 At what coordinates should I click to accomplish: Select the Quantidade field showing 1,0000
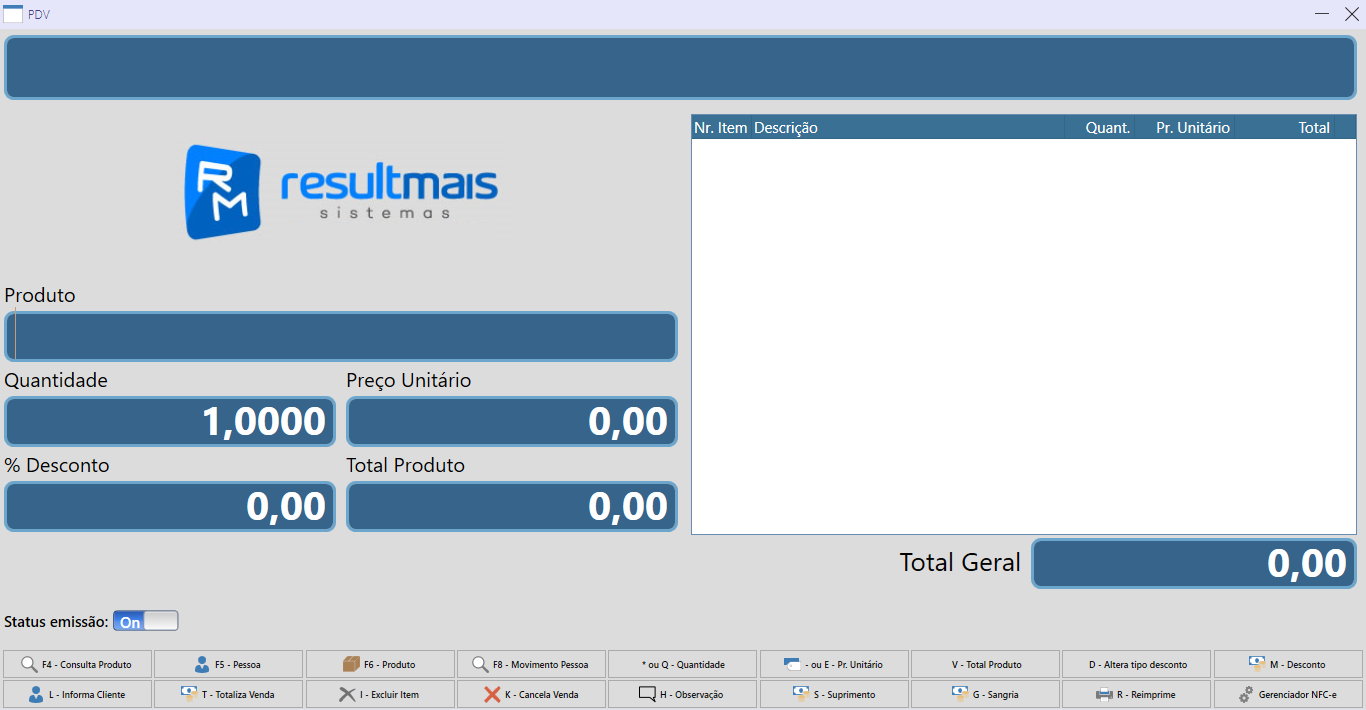tap(170, 421)
